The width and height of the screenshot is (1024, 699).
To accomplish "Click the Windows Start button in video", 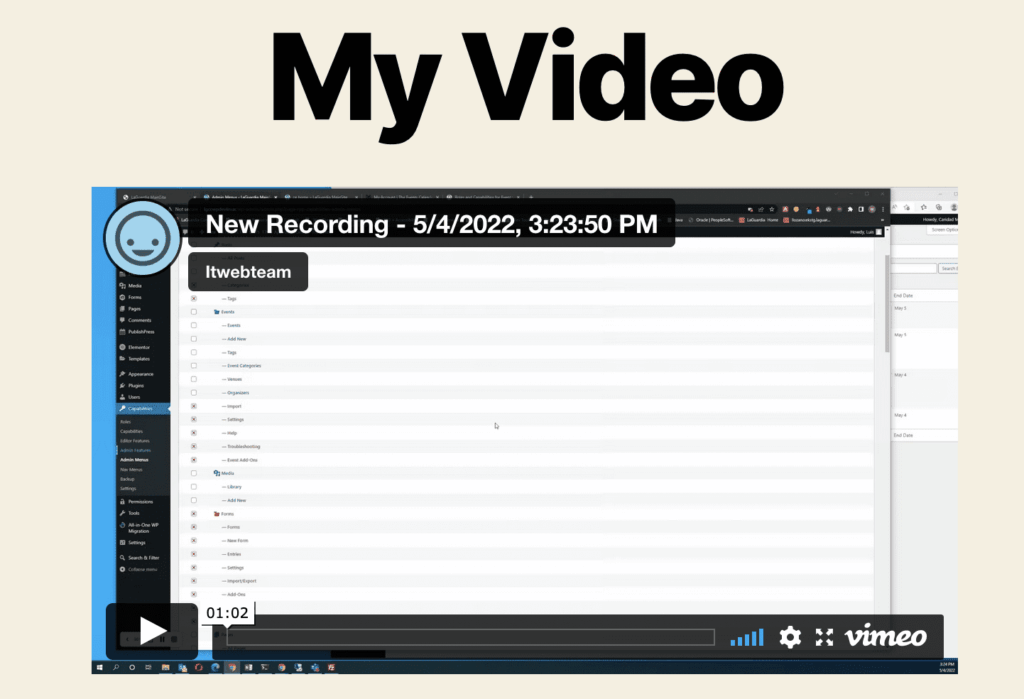I will (100, 668).
